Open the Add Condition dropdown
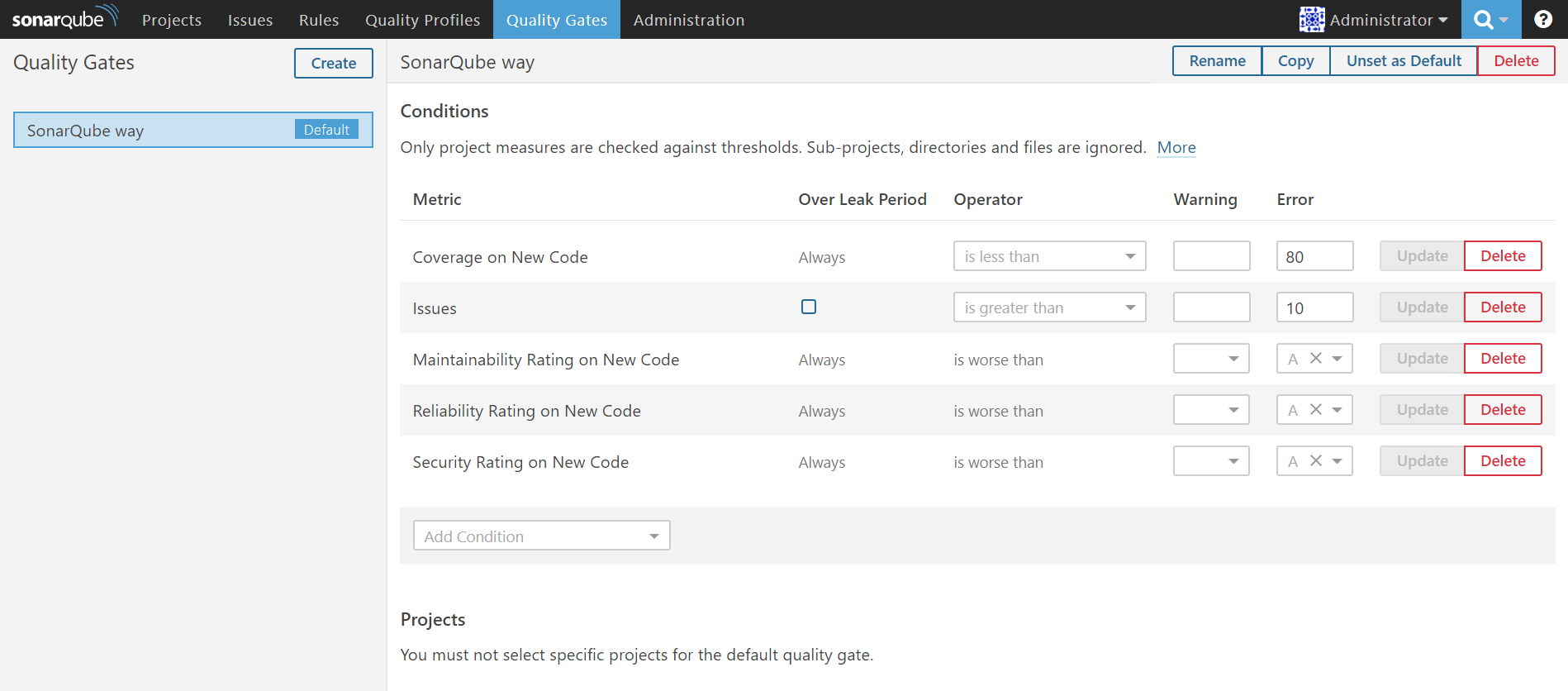This screenshot has width=1568, height=691. tap(541, 536)
